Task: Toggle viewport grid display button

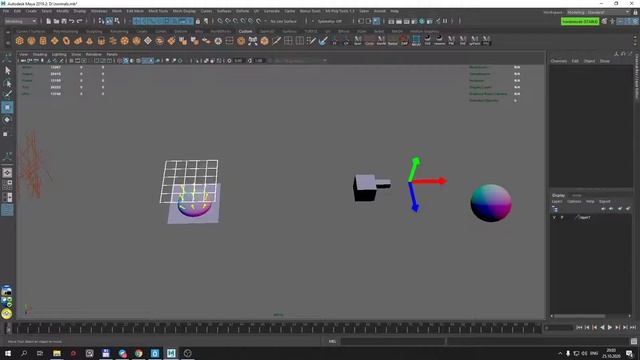Action: (x=71, y=61)
